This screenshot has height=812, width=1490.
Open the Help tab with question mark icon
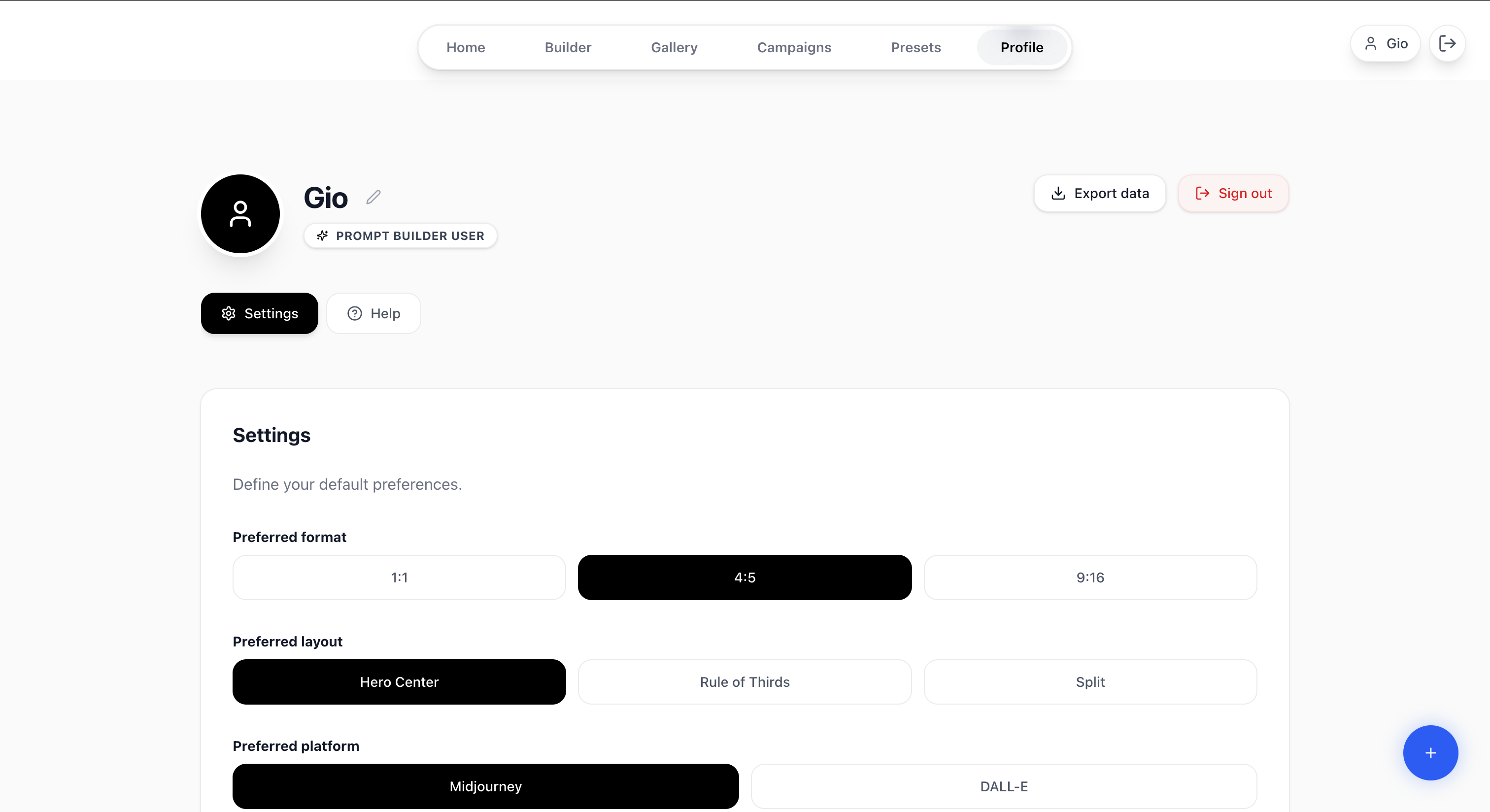tap(373, 313)
